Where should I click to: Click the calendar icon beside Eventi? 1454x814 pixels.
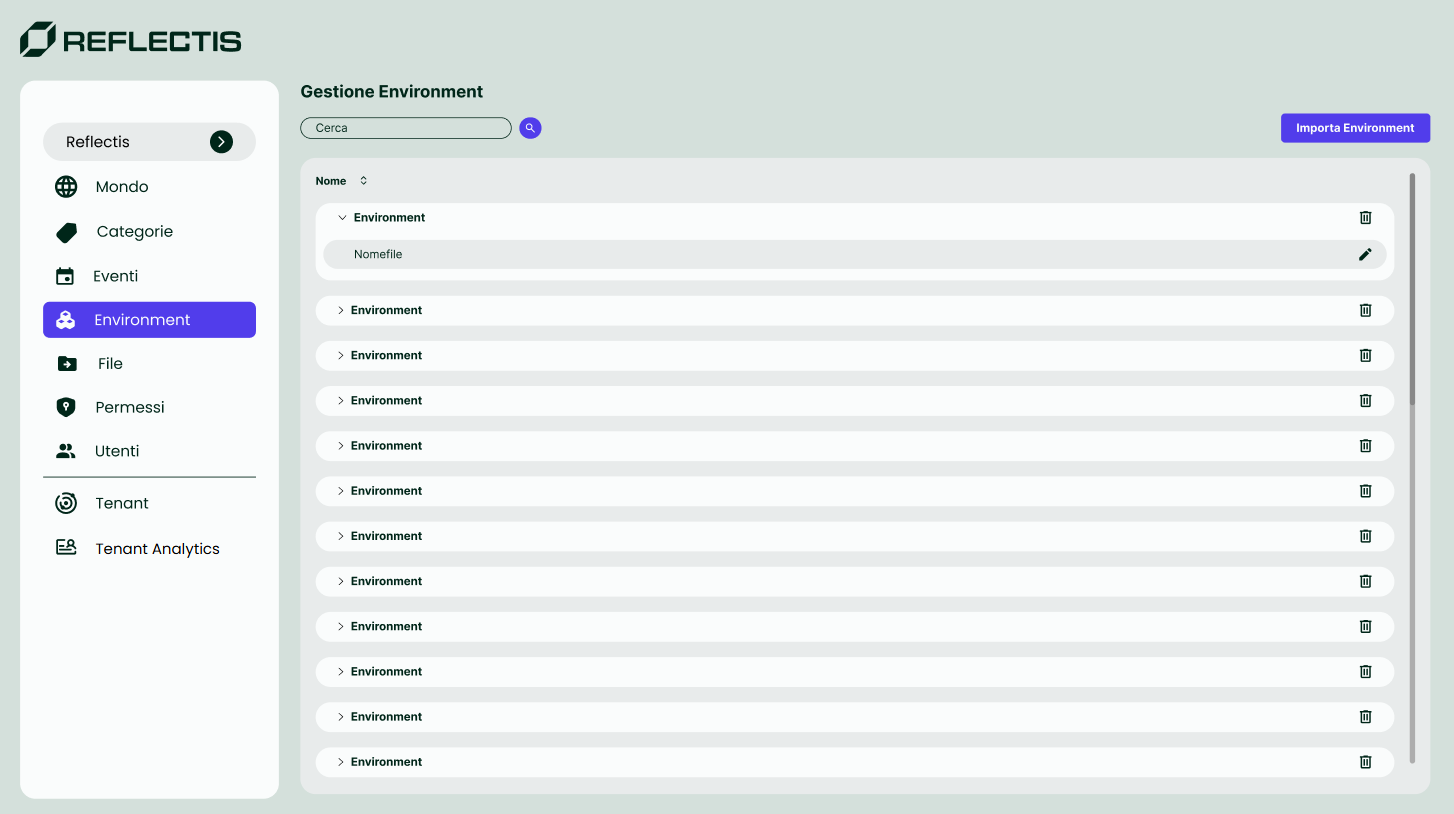tap(65, 277)
